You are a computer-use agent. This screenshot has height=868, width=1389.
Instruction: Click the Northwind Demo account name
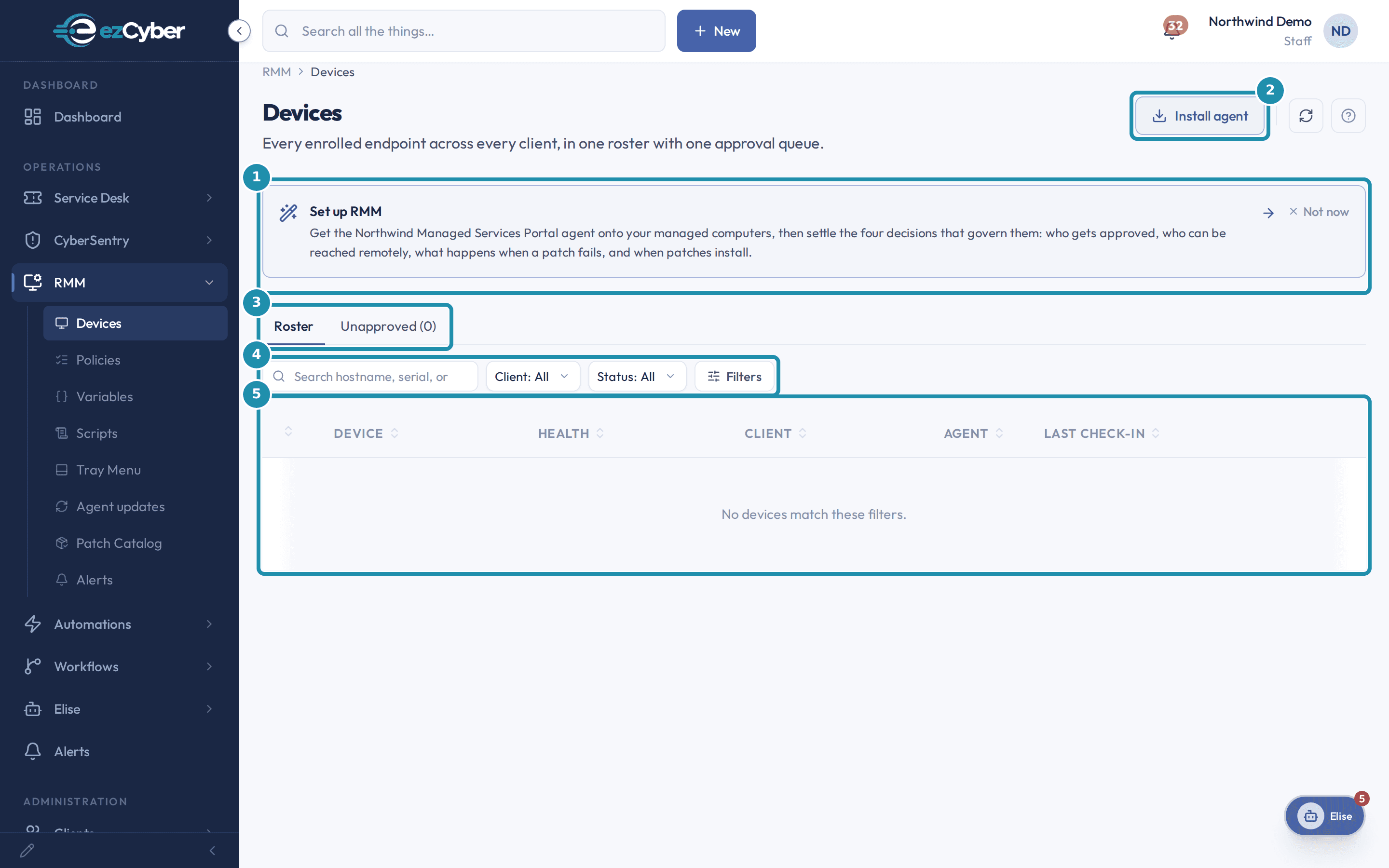click(1260, 22)
